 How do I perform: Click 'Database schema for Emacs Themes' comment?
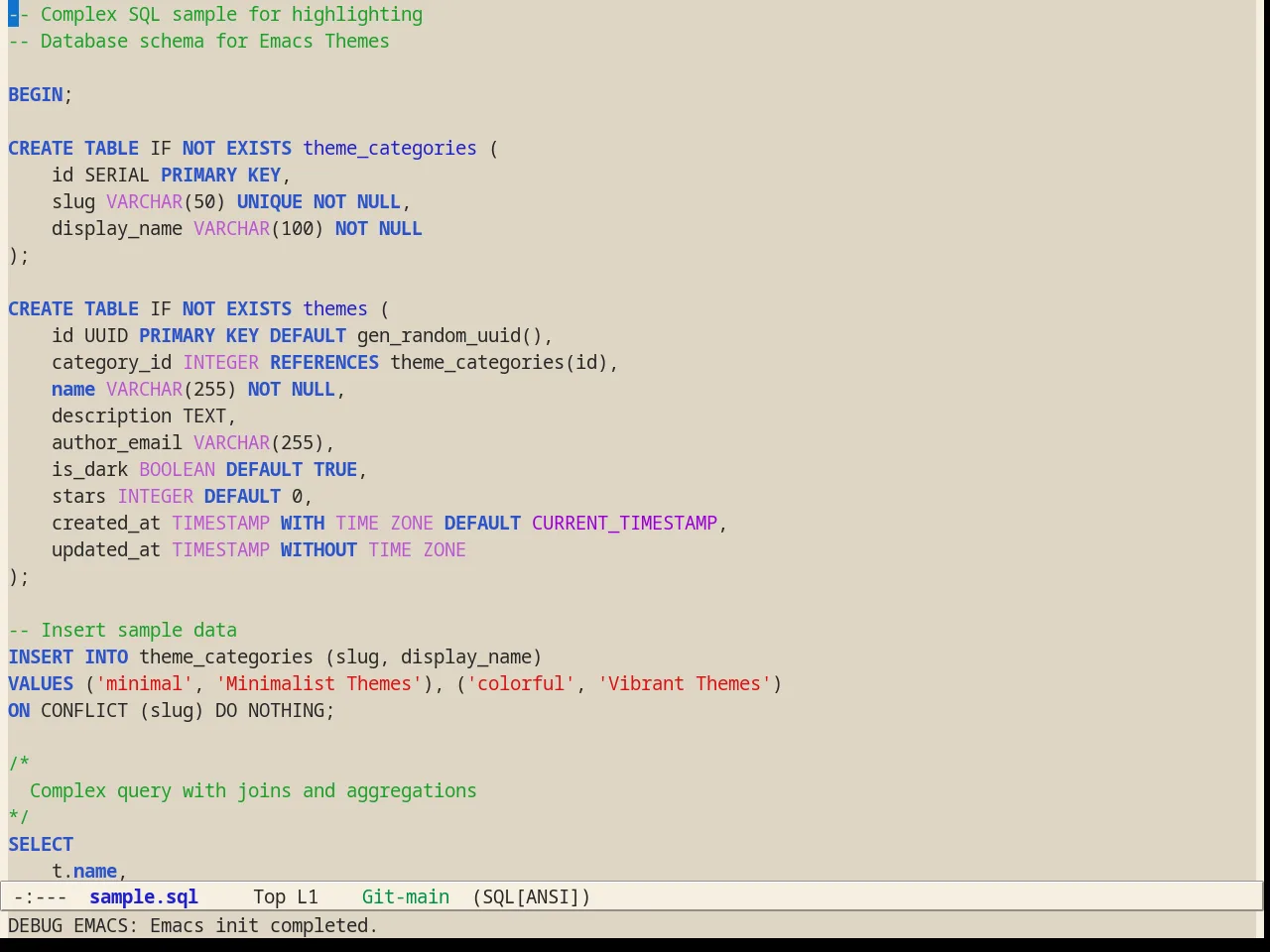[215, 41]
